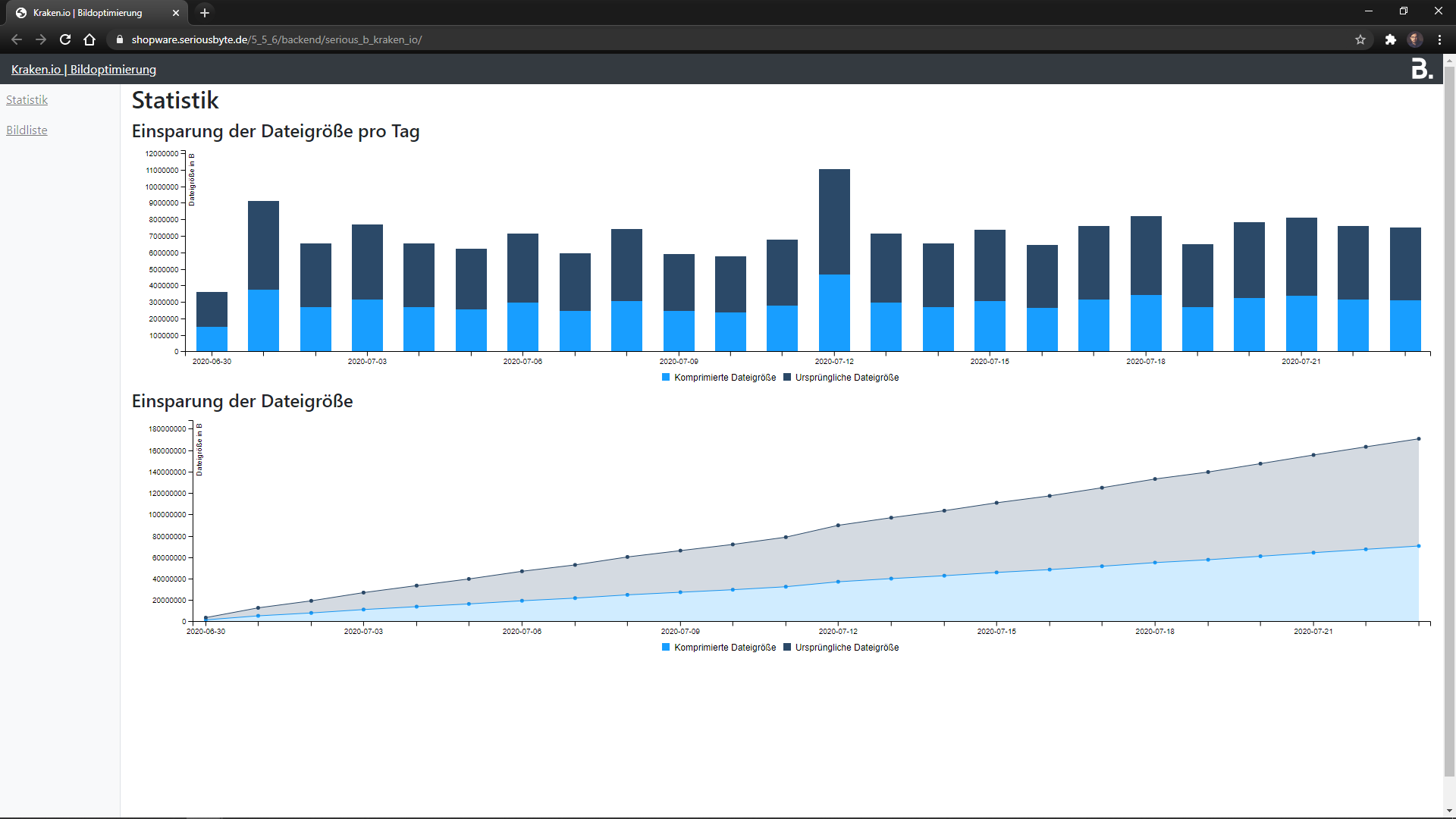Open the Kraken.io | Bildoptimierung header link
The height and width of the screenshot is (819, 1456).
[83, 69]
